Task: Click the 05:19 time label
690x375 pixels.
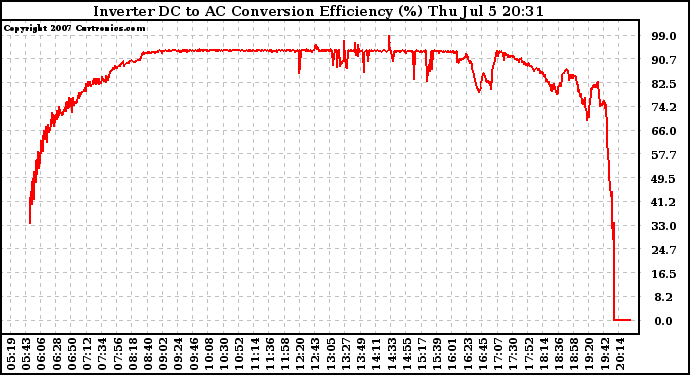Action: (x=11, y=354)
